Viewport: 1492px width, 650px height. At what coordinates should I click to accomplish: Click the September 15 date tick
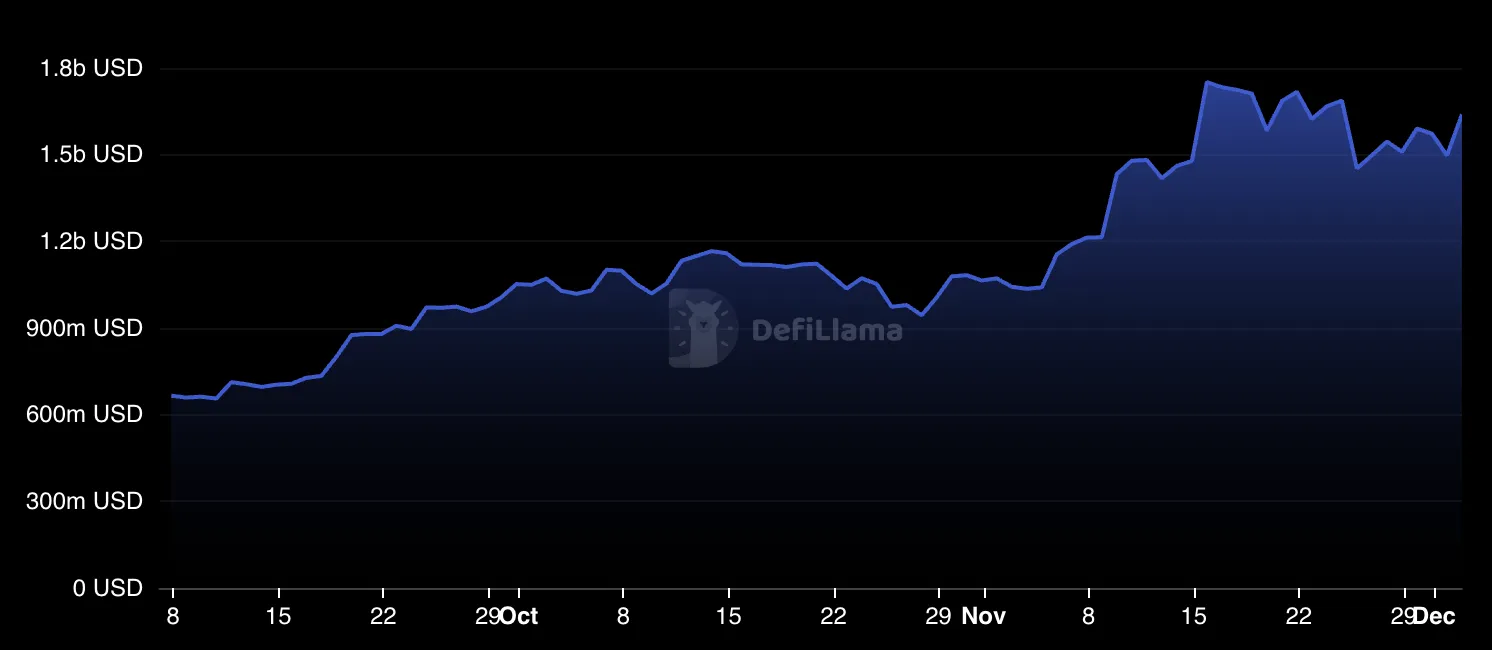(x=278, y=616)
